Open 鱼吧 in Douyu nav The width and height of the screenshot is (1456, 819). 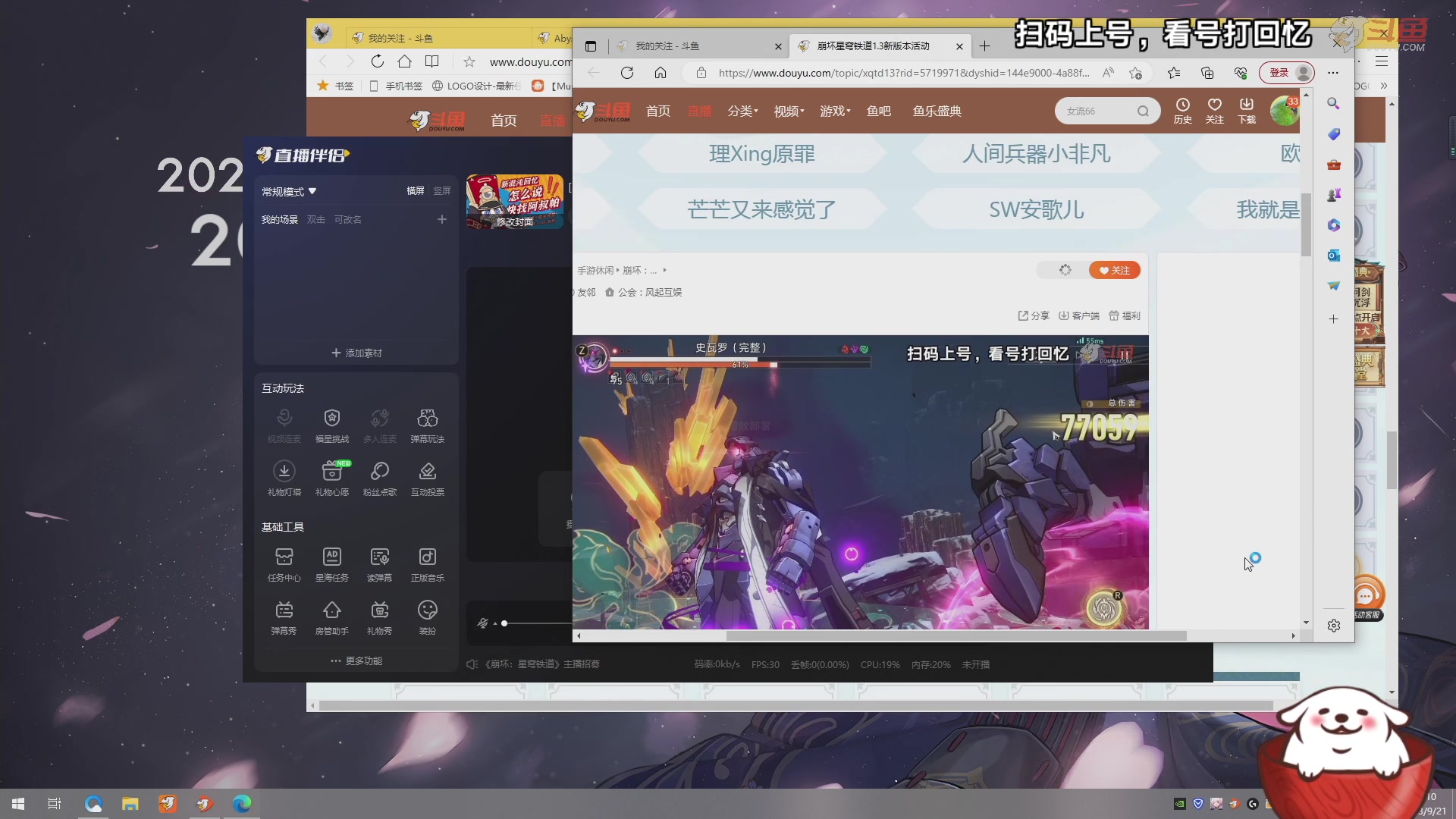pyautogui.click(x=879, y=111)
